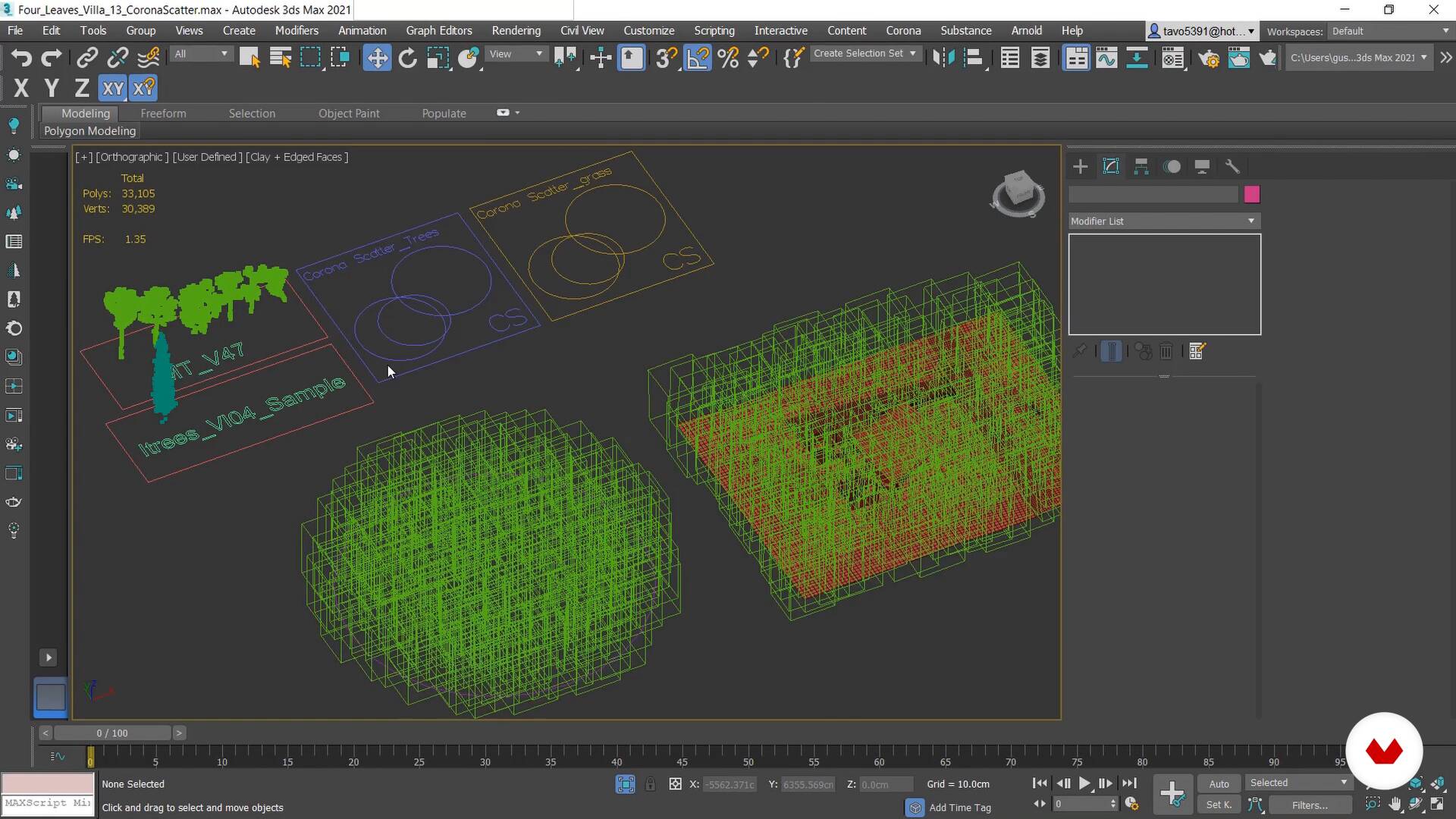Image resolution: width=1456 pixels, height=819 pixels.
Task: Activate the Select and Move tool
Action: (x=377, y=58)
